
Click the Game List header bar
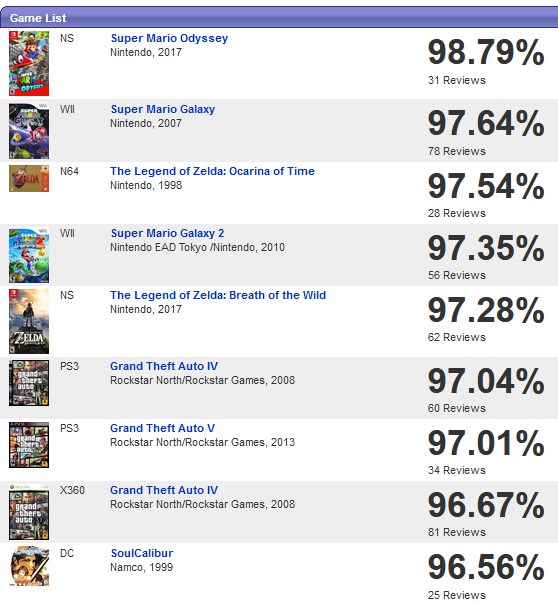point(279,18)
